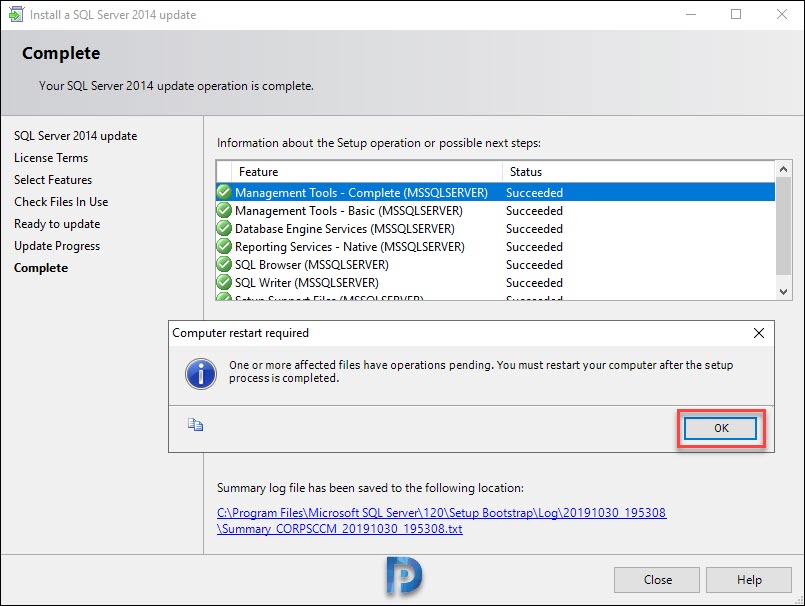
Task: Click Succeeded status for SQL Browser
Action: [x=534, y=265]
